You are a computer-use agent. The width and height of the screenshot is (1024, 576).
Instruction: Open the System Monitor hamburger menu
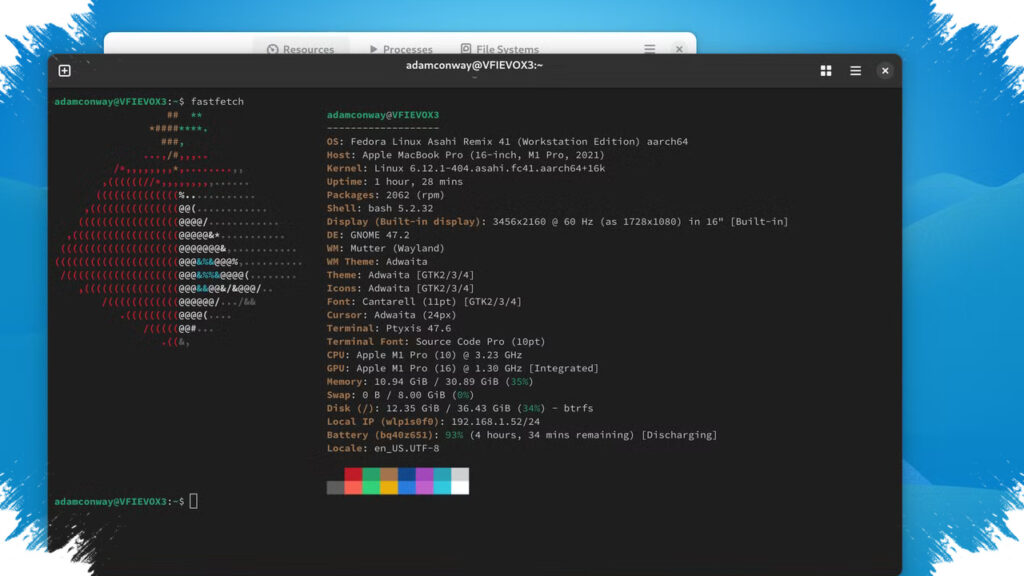coord(649,49)
